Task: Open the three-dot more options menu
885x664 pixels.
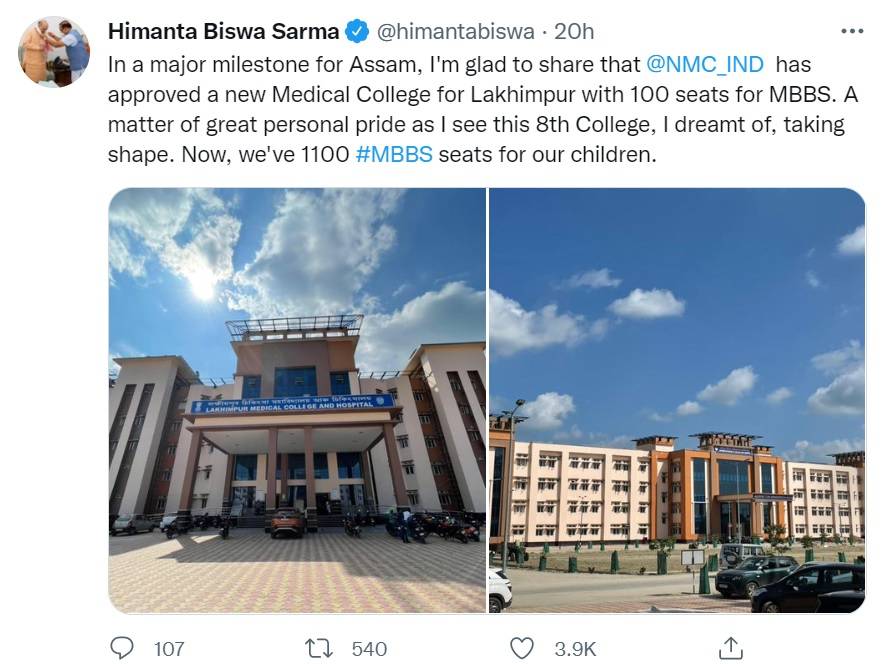Action: tap(851, 31)
